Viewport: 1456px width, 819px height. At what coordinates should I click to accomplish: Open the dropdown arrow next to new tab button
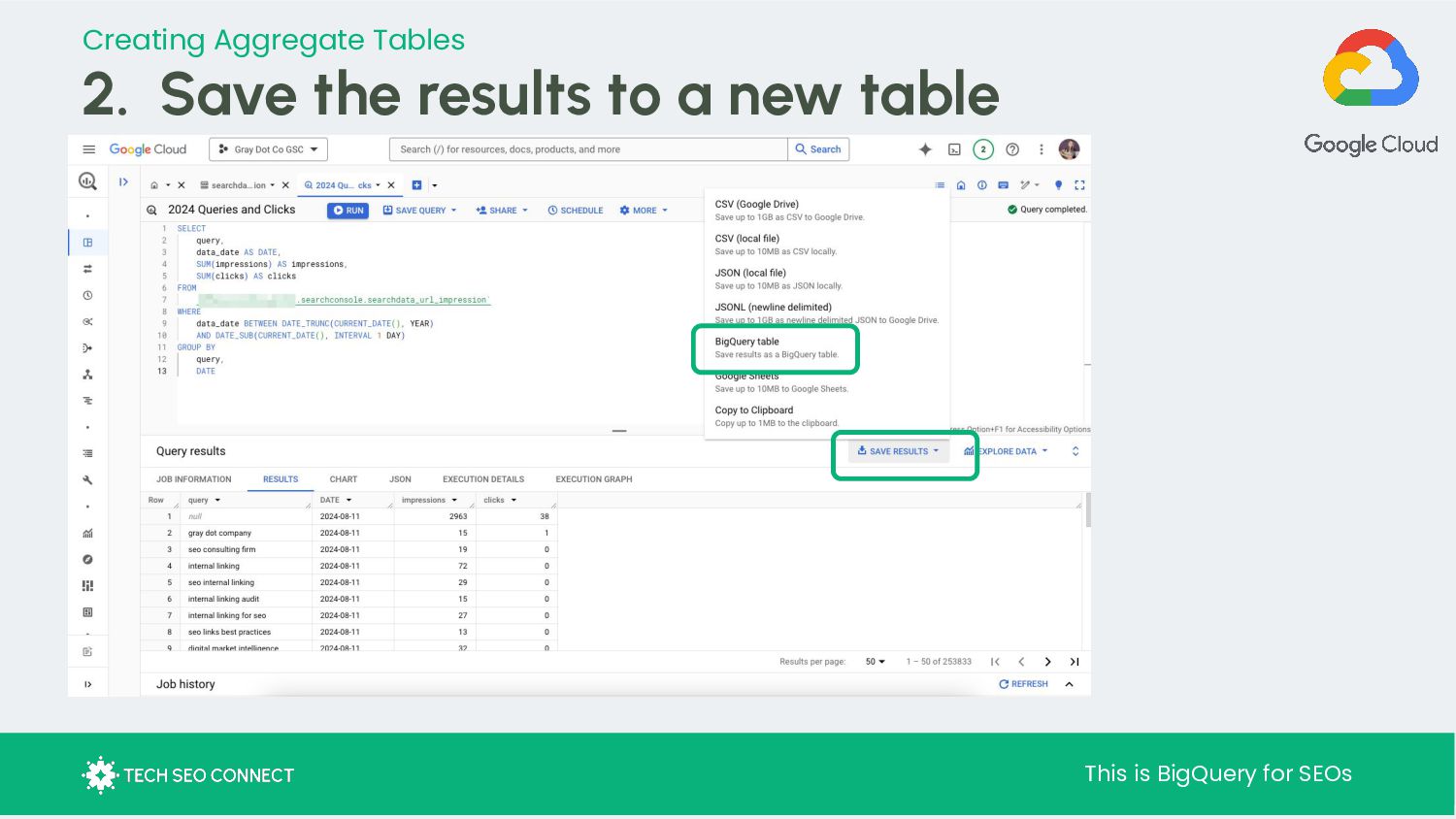[x=435, y=185]
